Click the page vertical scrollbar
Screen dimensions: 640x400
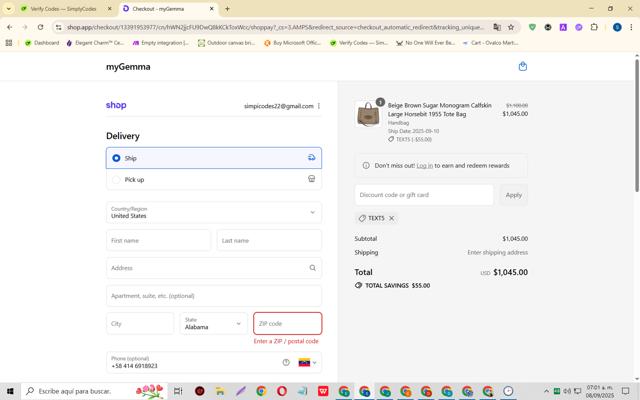click(637, 126)
